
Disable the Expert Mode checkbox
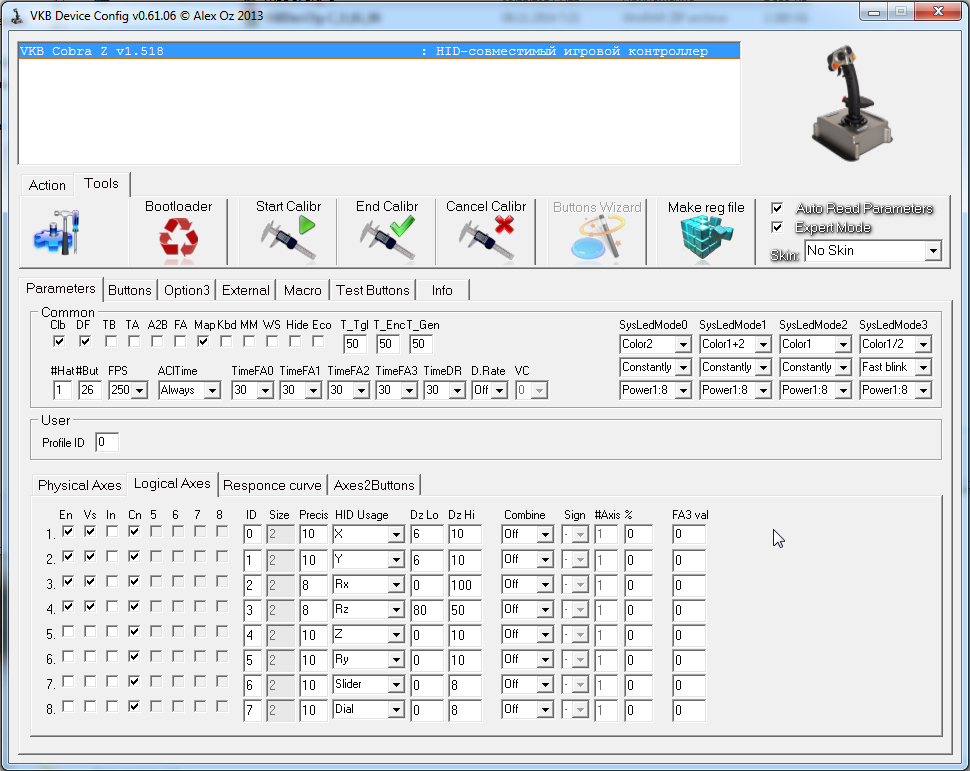click(777, 227)
